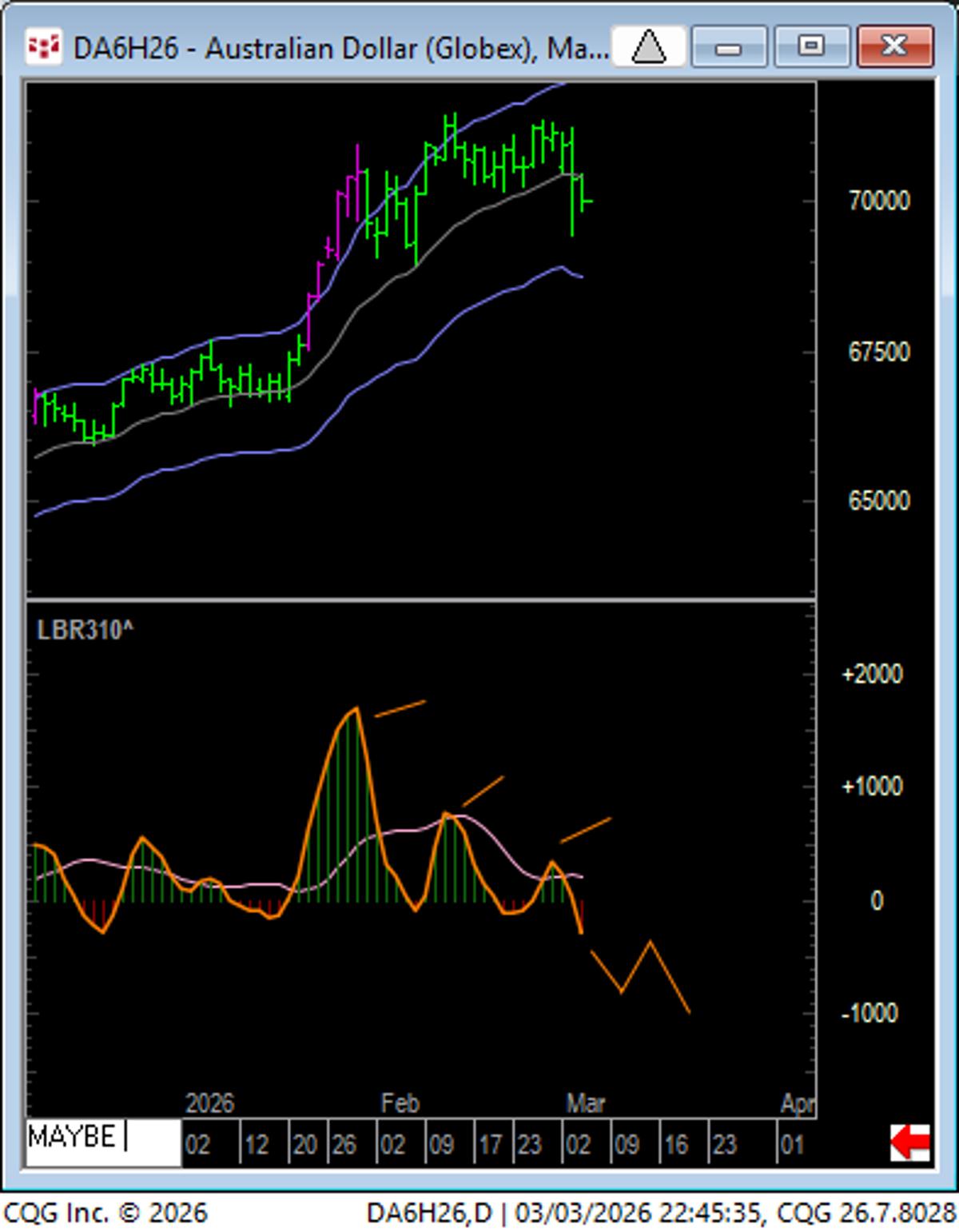Select the LBR310^ study label
This screenshot has height=1232, width=959.
point(85,631)
